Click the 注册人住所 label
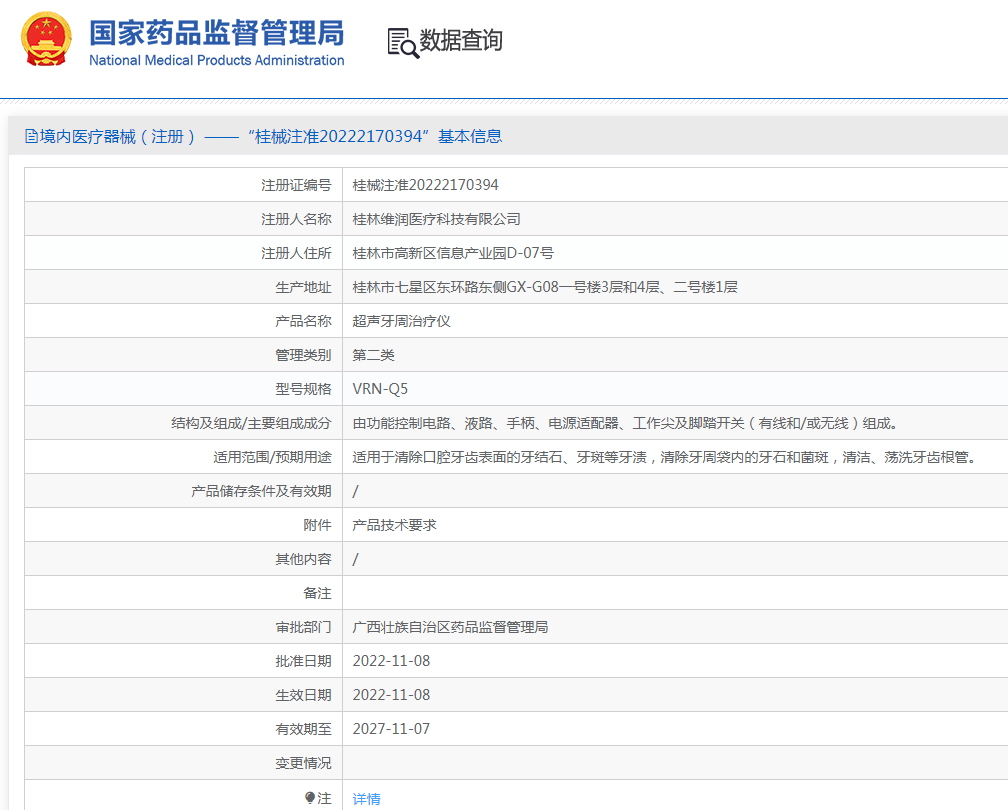Screen dimensions: 1008x810 point(296,253)
